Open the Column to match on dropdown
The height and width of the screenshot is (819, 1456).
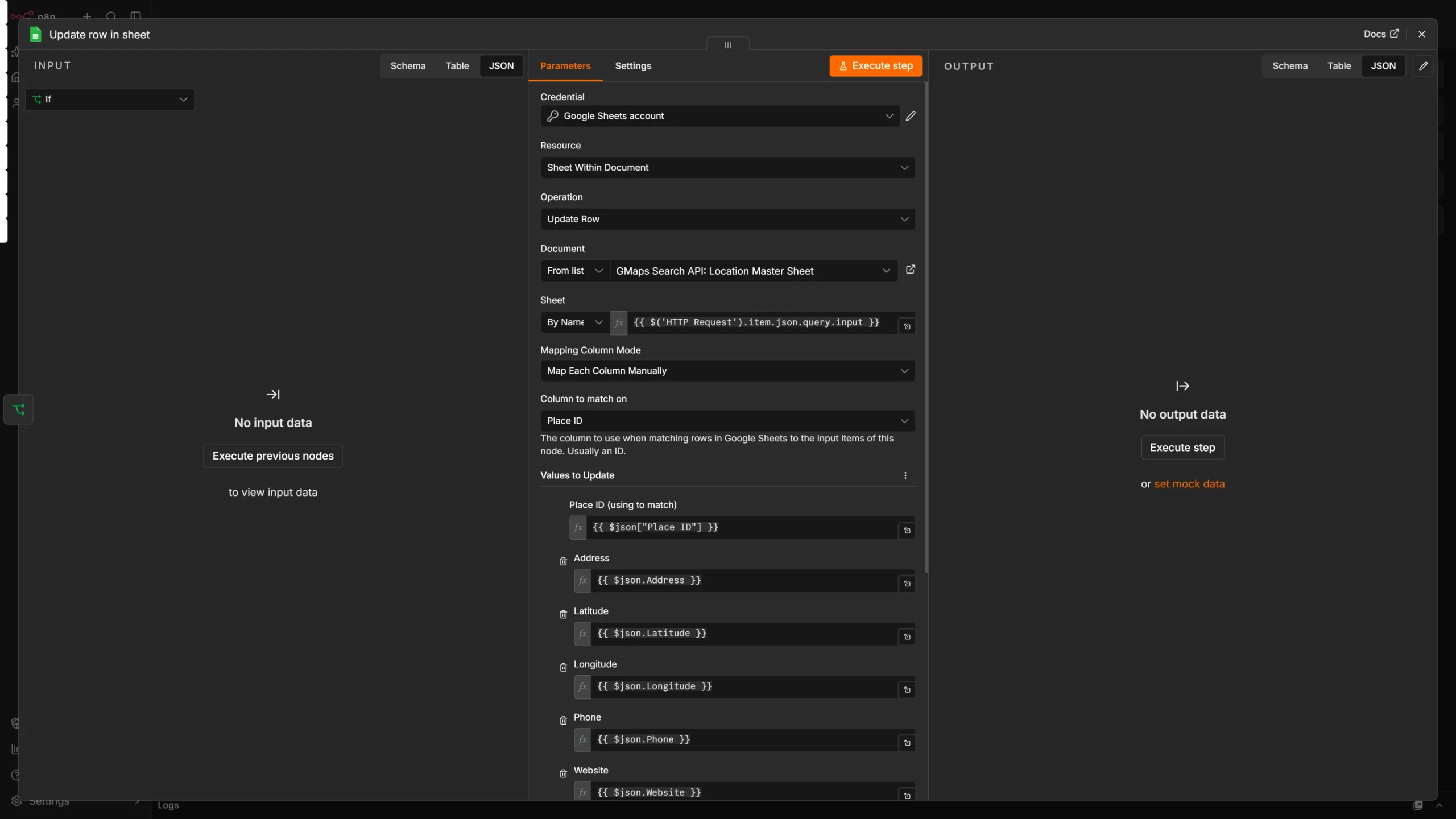click(727, 421)
